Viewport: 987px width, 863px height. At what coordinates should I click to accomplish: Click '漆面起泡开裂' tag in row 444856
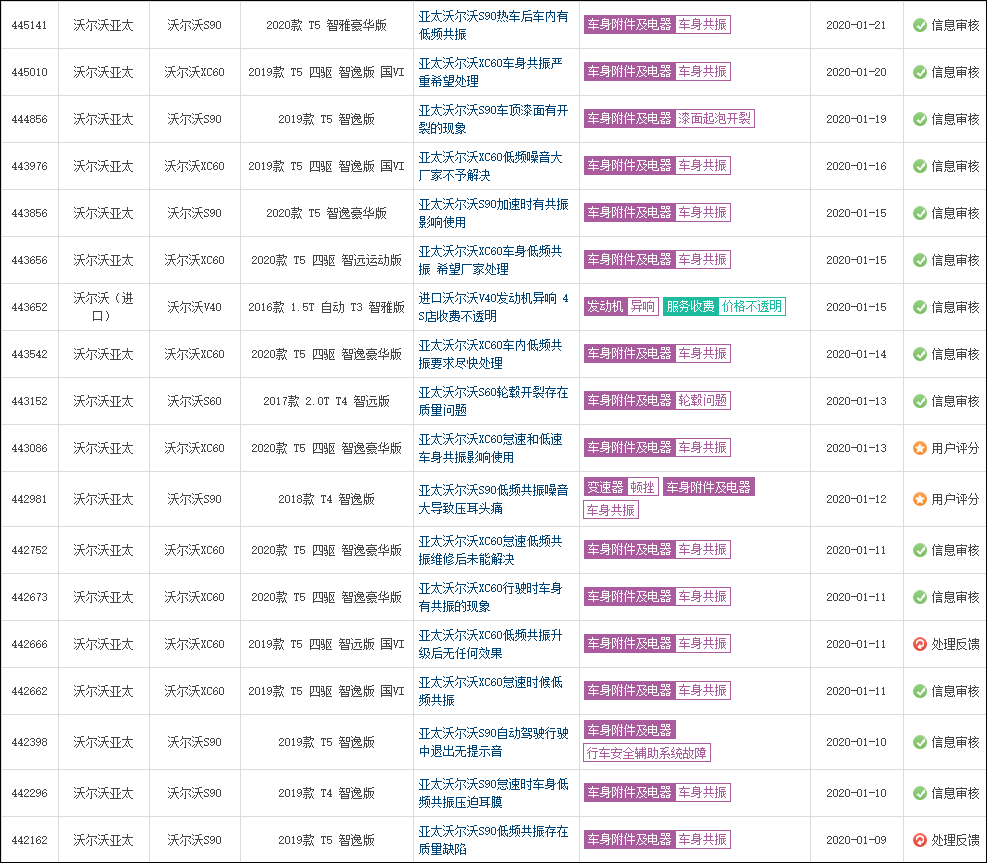714,118
